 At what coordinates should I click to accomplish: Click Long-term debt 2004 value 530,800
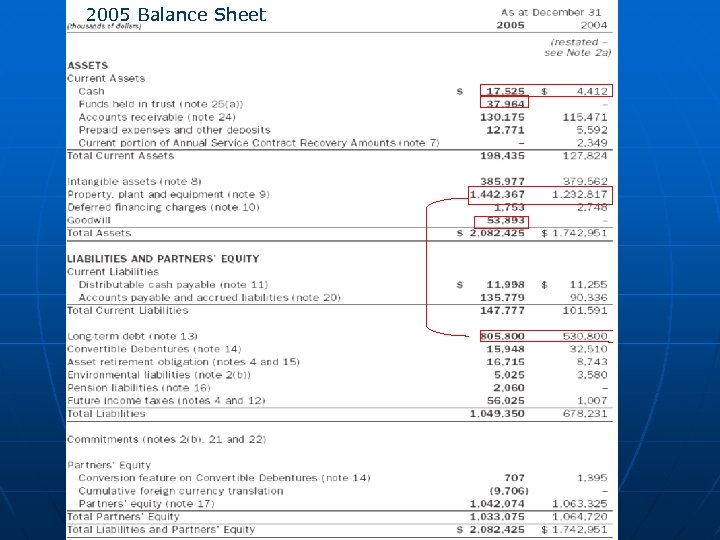point(585,336)
